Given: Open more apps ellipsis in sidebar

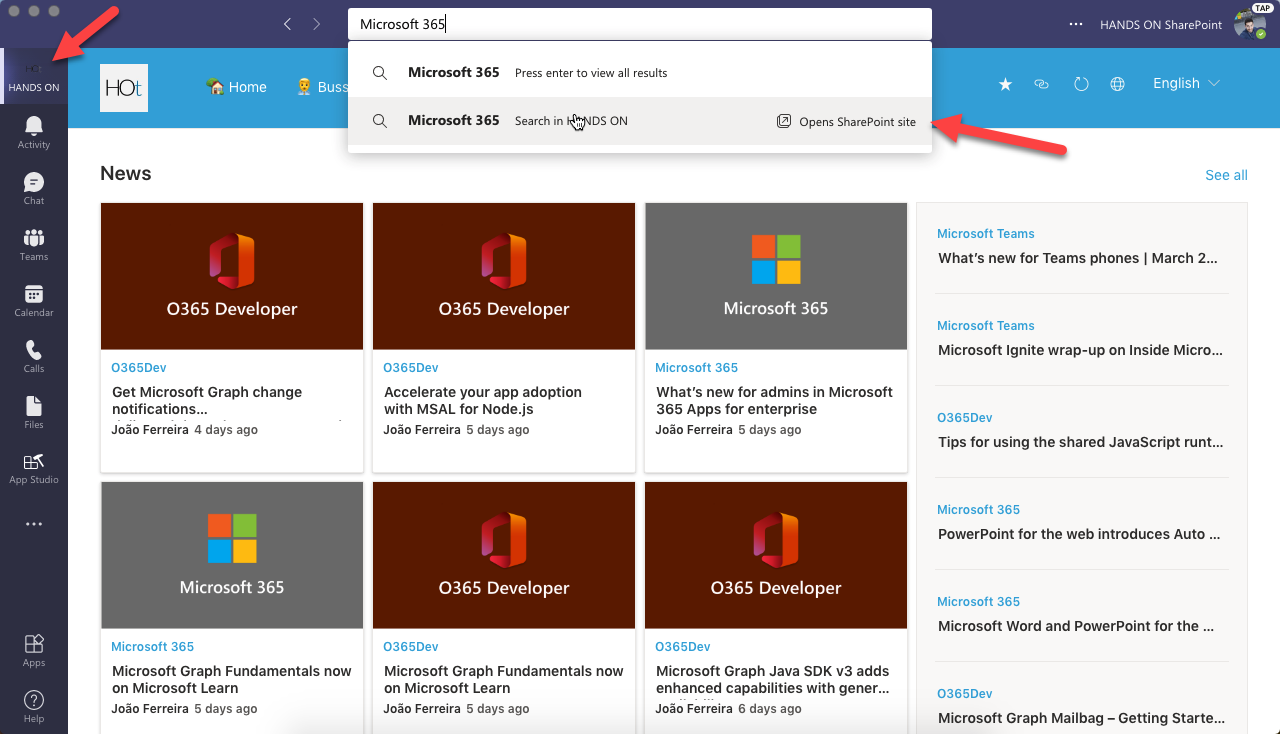Looking at the screenshot, I should coord(34,524).
